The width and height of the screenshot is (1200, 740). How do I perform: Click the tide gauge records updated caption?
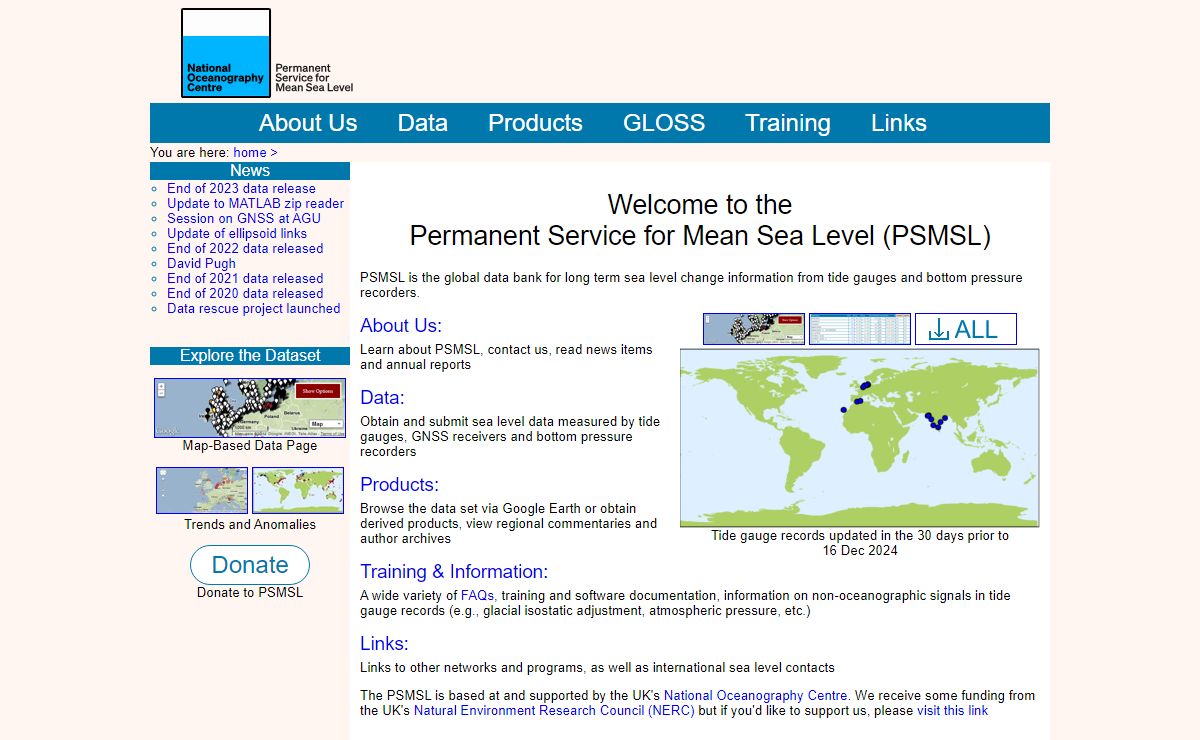[860, 543]
